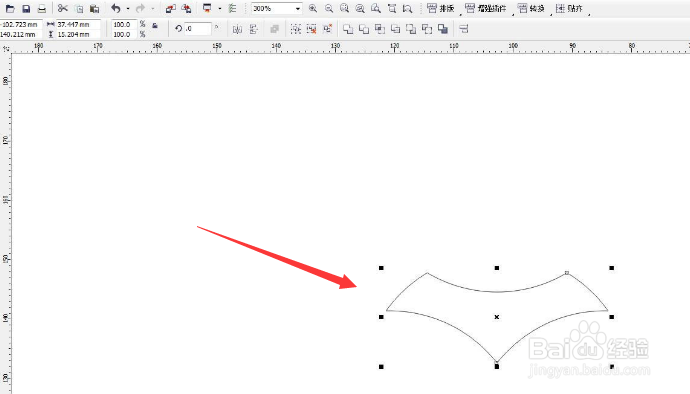Click the bottom-left selection handle
690x394 pixels.
tap(381, 366)
